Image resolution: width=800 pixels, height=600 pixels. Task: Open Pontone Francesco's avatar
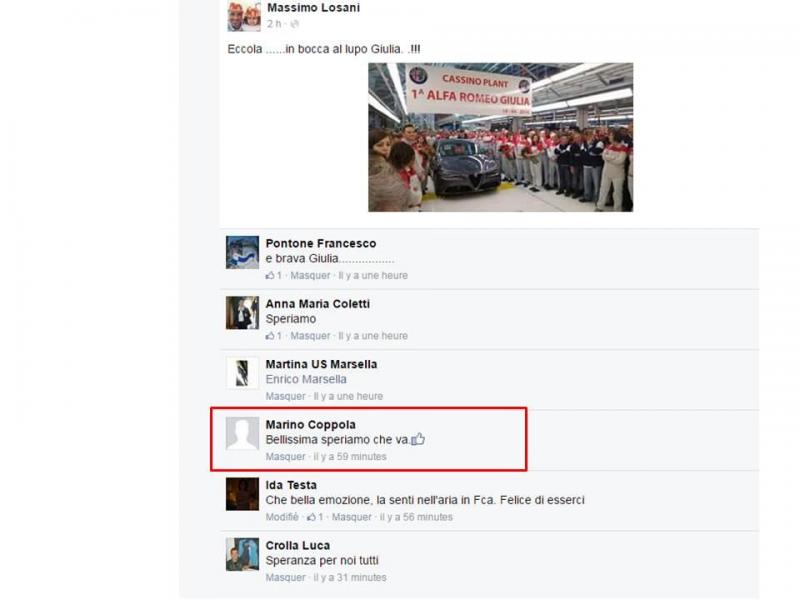tap(242, 252)
